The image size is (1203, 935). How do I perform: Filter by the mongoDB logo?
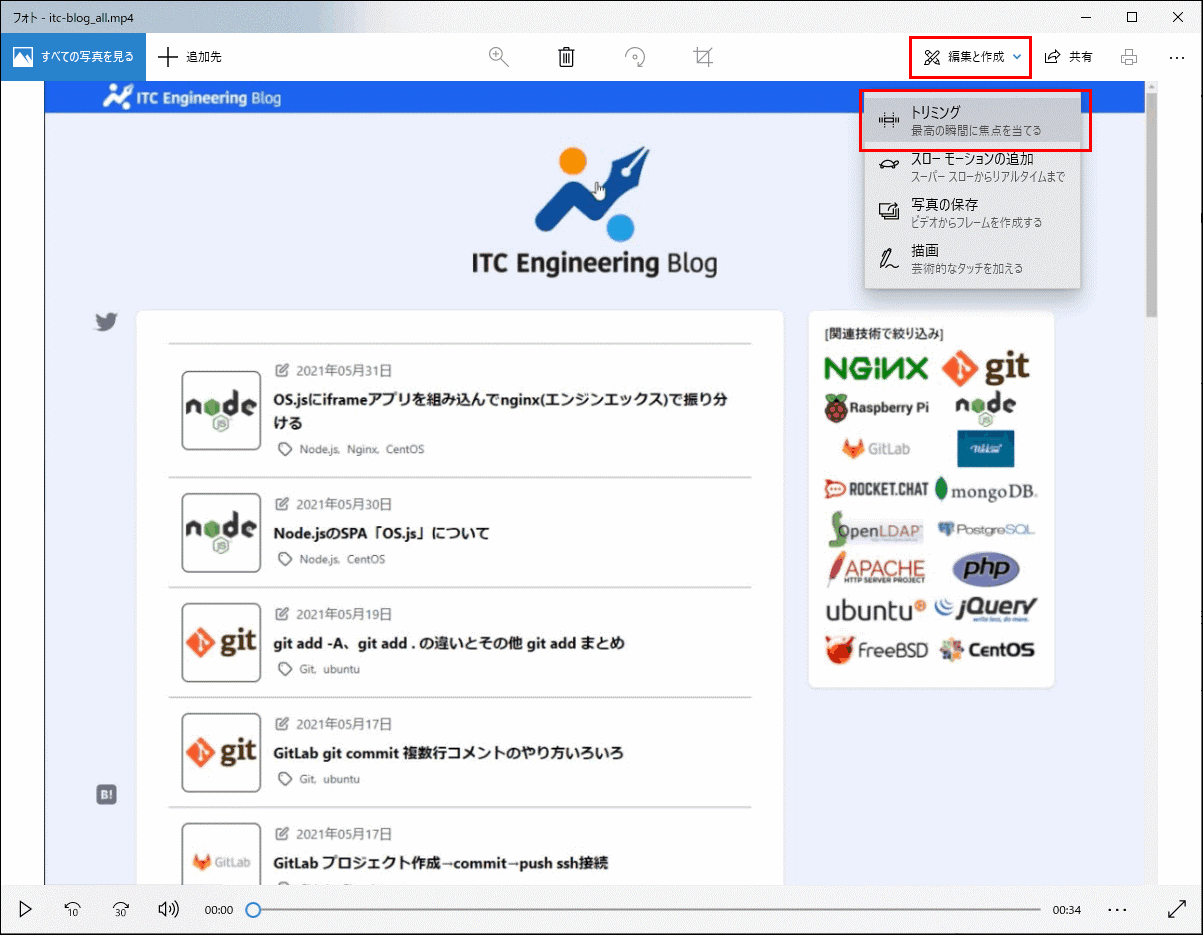pos(986,490)
